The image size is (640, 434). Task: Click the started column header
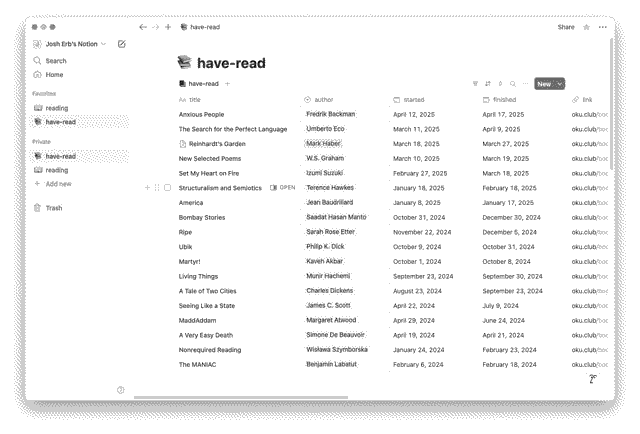coord(409,100)
